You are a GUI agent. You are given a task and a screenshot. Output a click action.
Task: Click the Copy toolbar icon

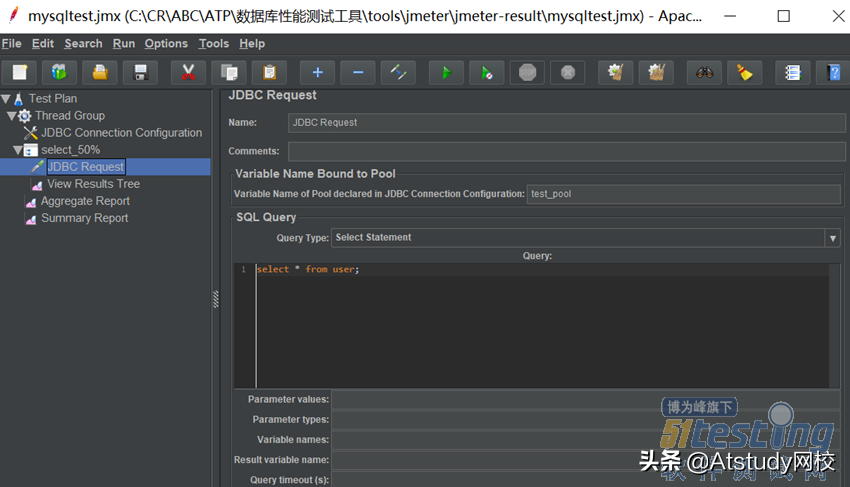tap(229, 72)
